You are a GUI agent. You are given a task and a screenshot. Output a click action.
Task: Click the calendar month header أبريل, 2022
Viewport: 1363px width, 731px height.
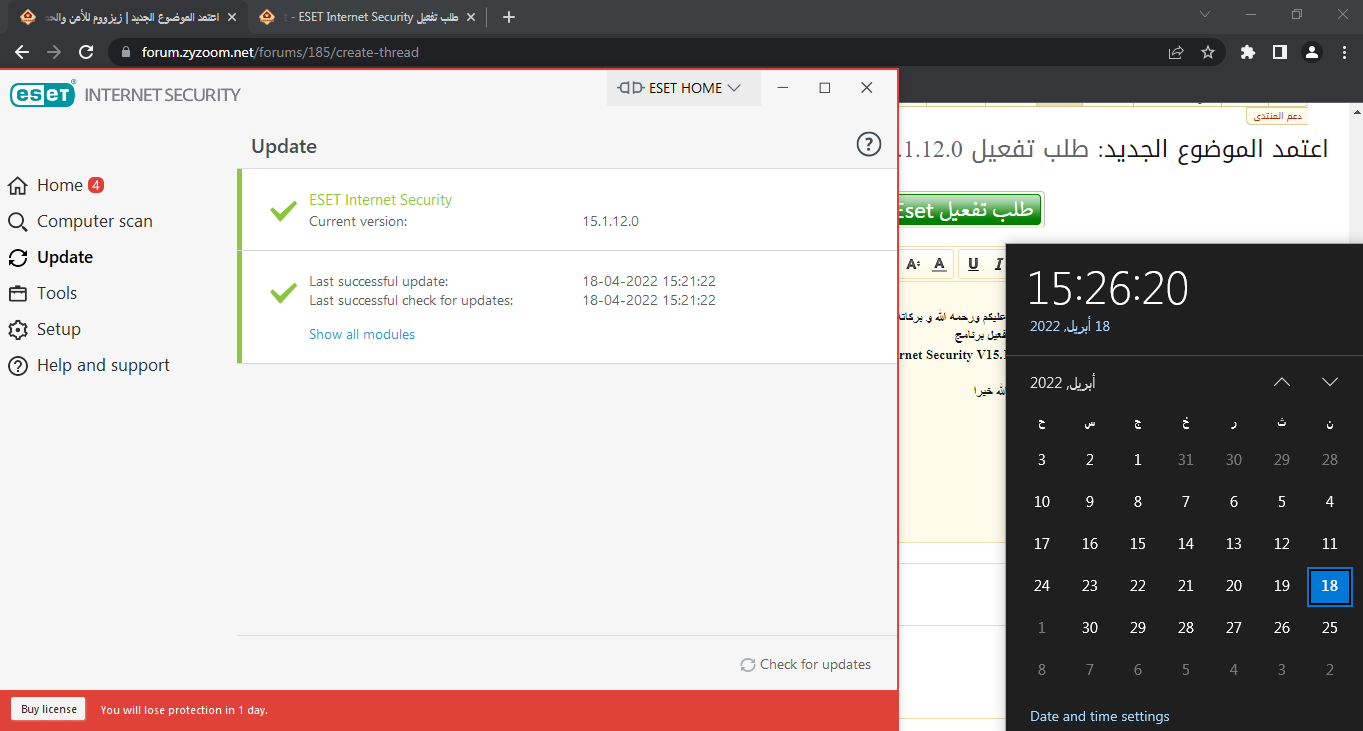tap(1062, 383)
